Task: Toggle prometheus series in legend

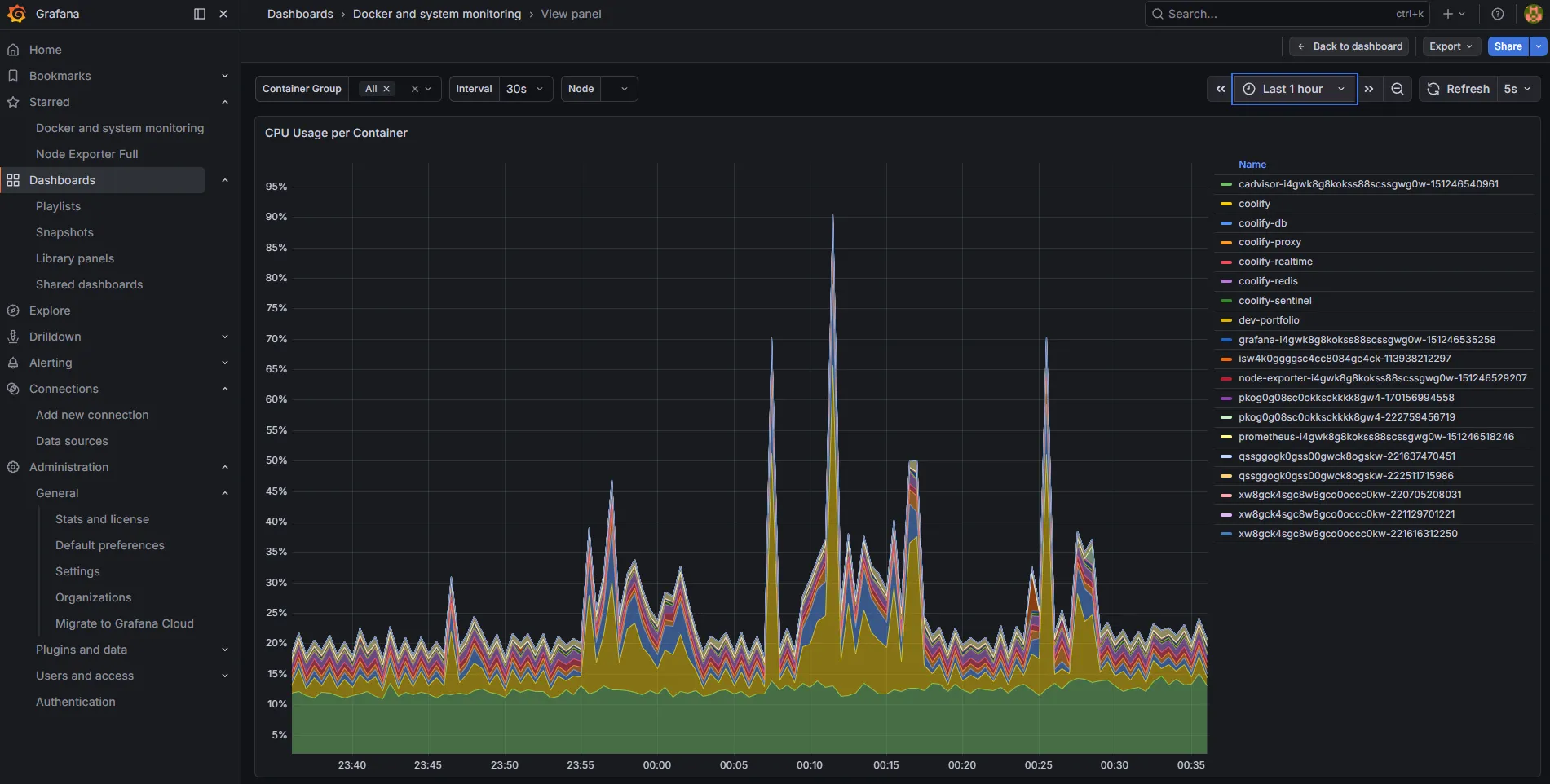Action: coord(1376,437)
